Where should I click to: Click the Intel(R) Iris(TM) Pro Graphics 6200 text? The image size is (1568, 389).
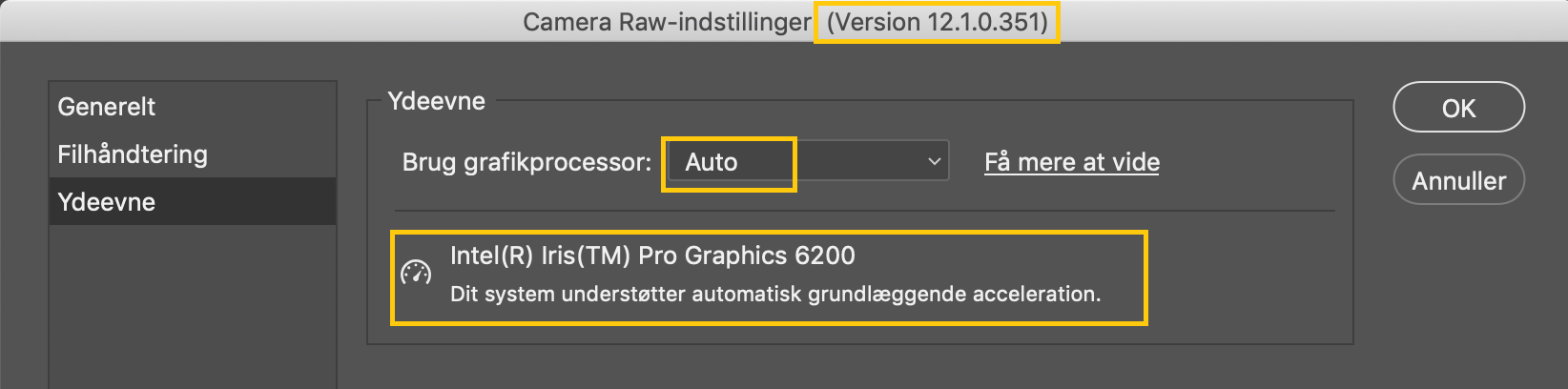652,256
